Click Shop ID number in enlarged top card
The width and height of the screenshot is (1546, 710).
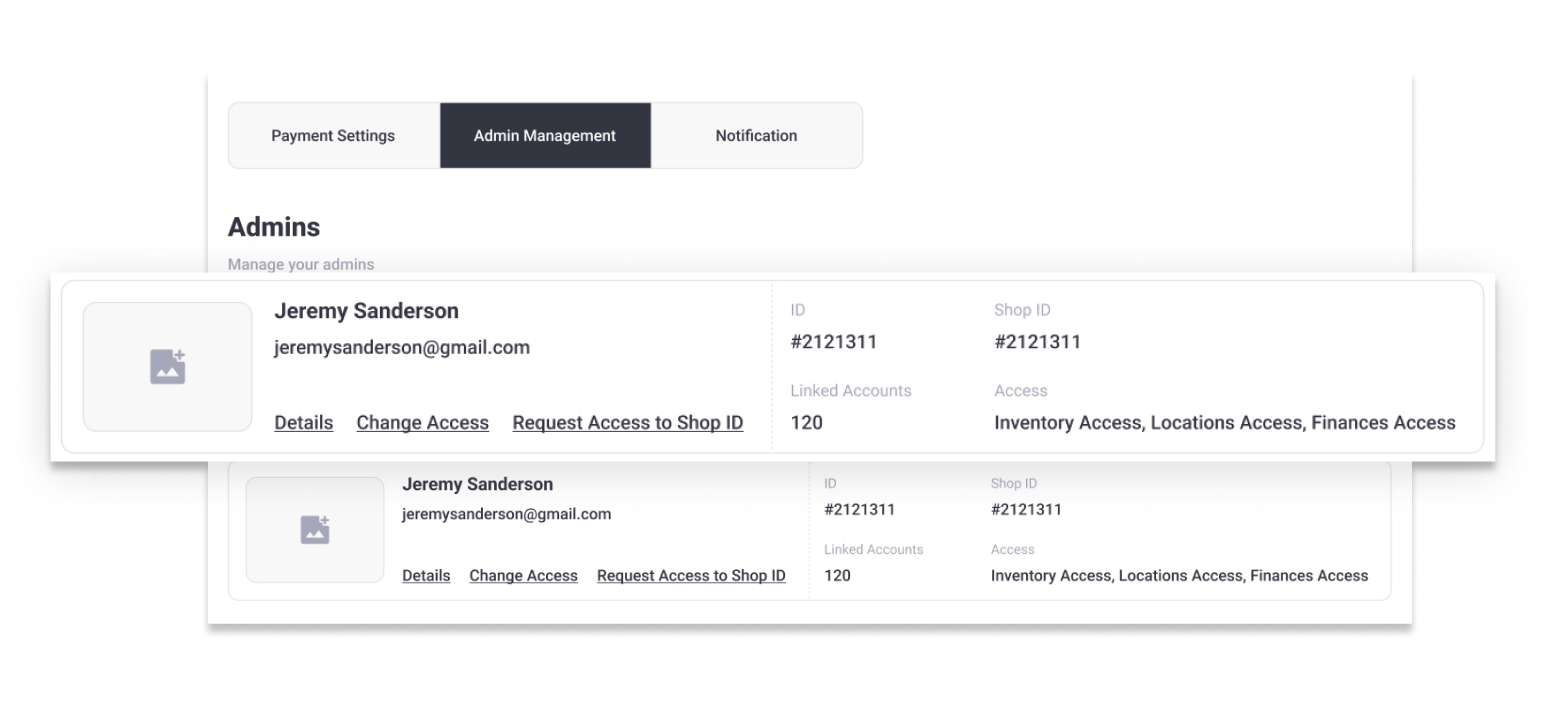pyautogui.click(x=1037, y=342)
